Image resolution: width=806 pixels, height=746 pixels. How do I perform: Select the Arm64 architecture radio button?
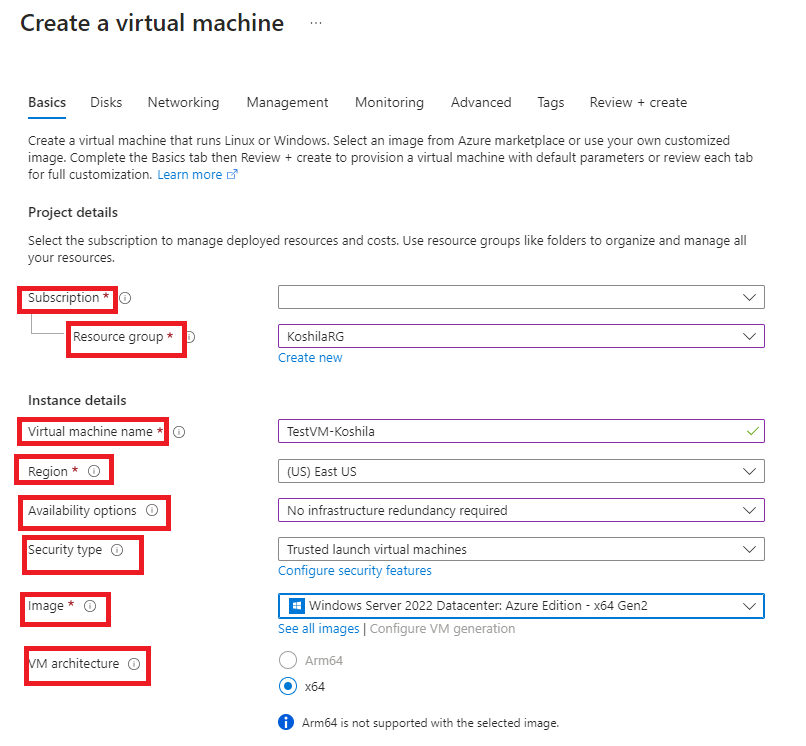point(287,660)
